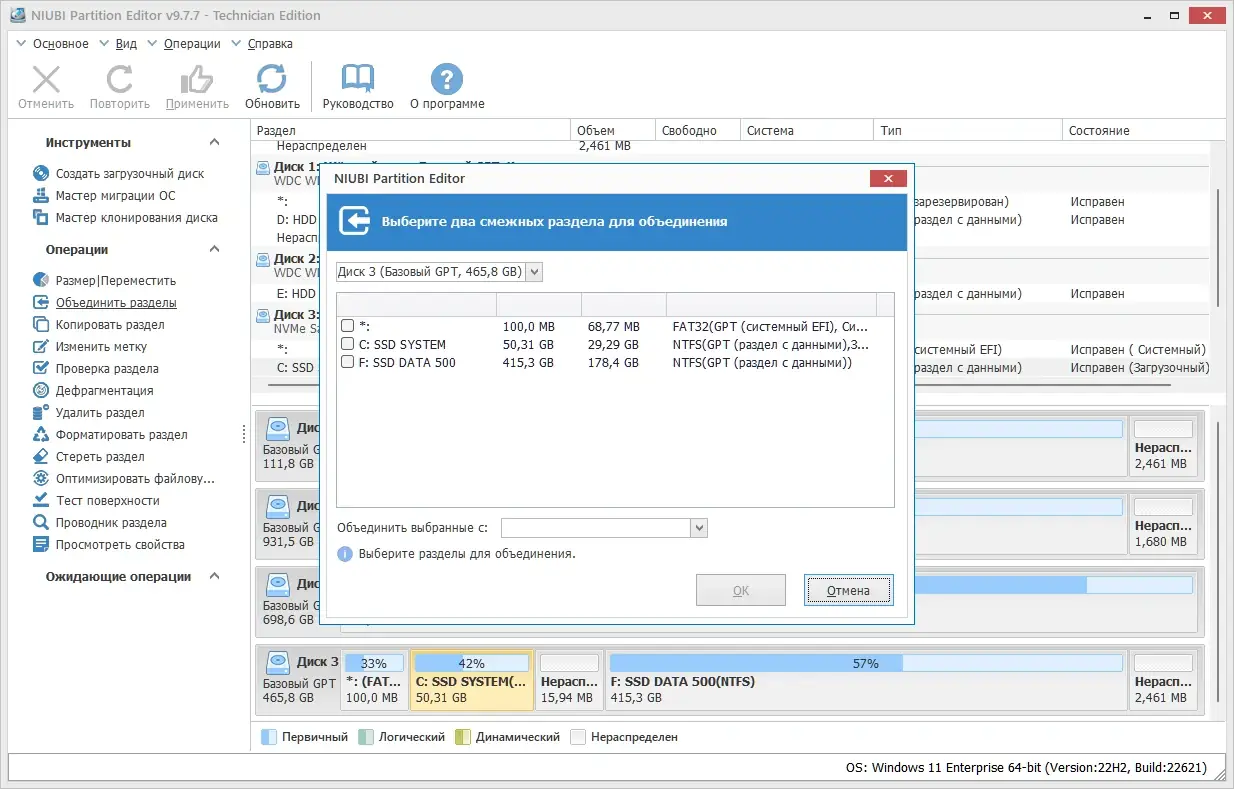Screen dimensions: 1234x789
Task: Choose Размер|Переместить operation
Action: pyautogui.click(x=116, y=281)
